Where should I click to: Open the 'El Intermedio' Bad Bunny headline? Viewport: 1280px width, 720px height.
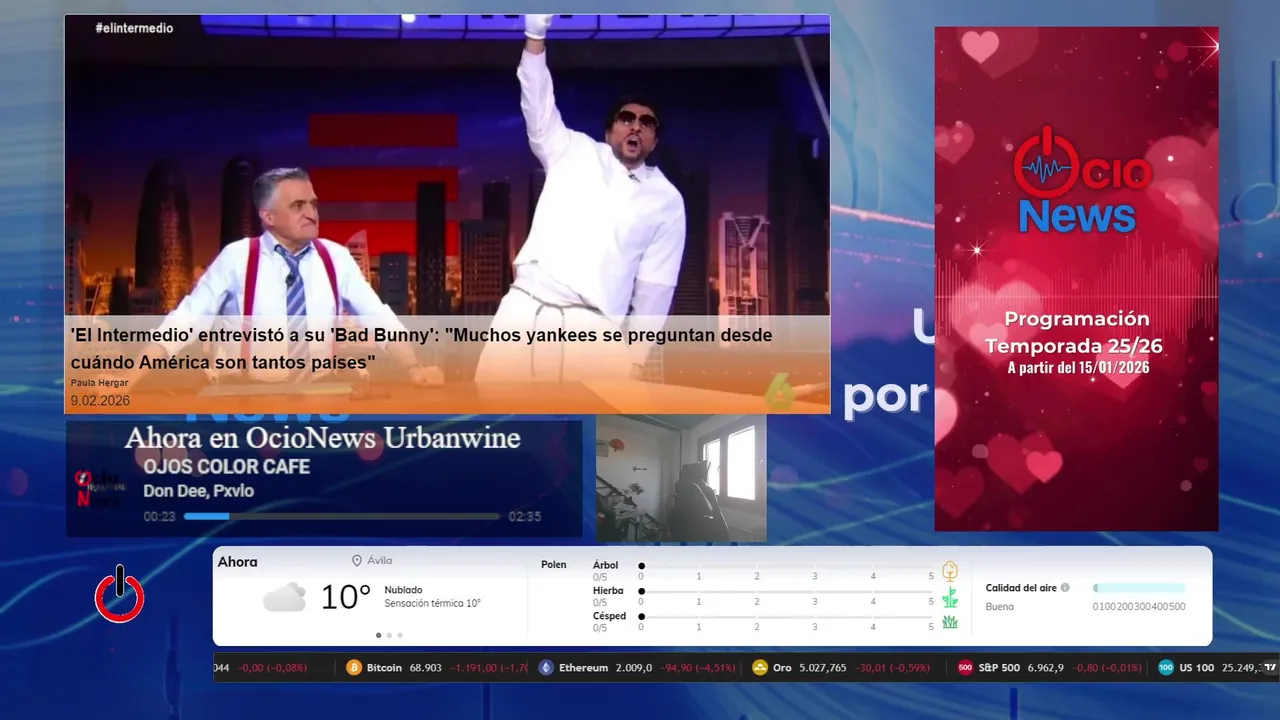pyautogui.click(x=421, y=349)
